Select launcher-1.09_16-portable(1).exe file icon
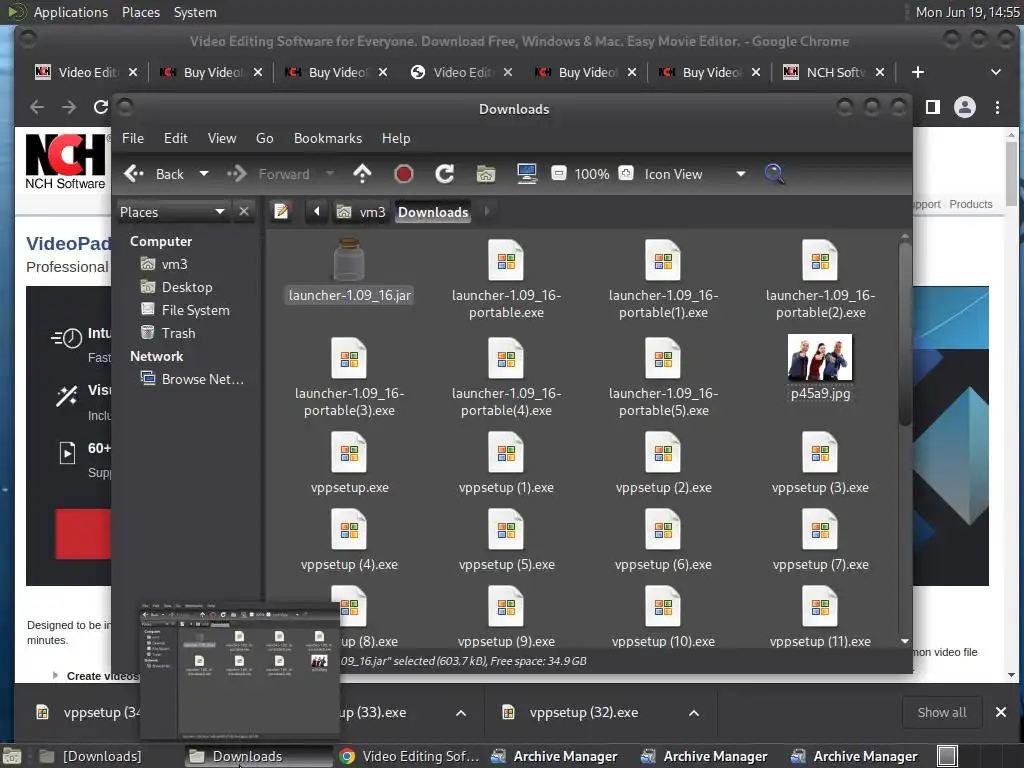This screenshot has height=768, width=1024. 663,260
